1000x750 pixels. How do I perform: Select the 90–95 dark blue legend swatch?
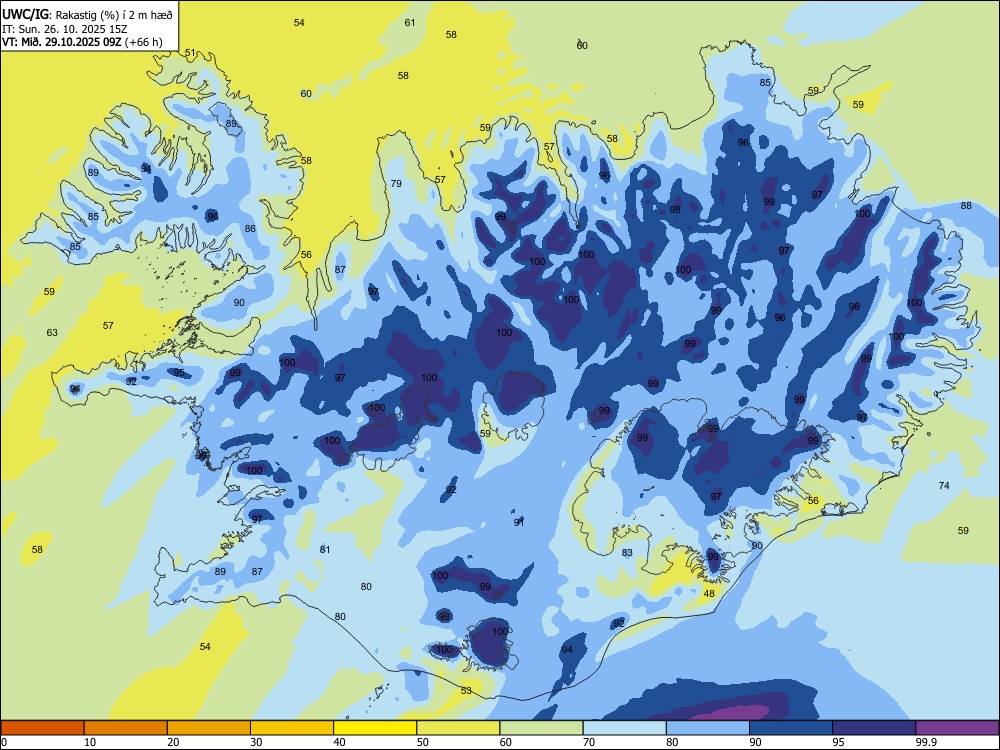[791, 728]
